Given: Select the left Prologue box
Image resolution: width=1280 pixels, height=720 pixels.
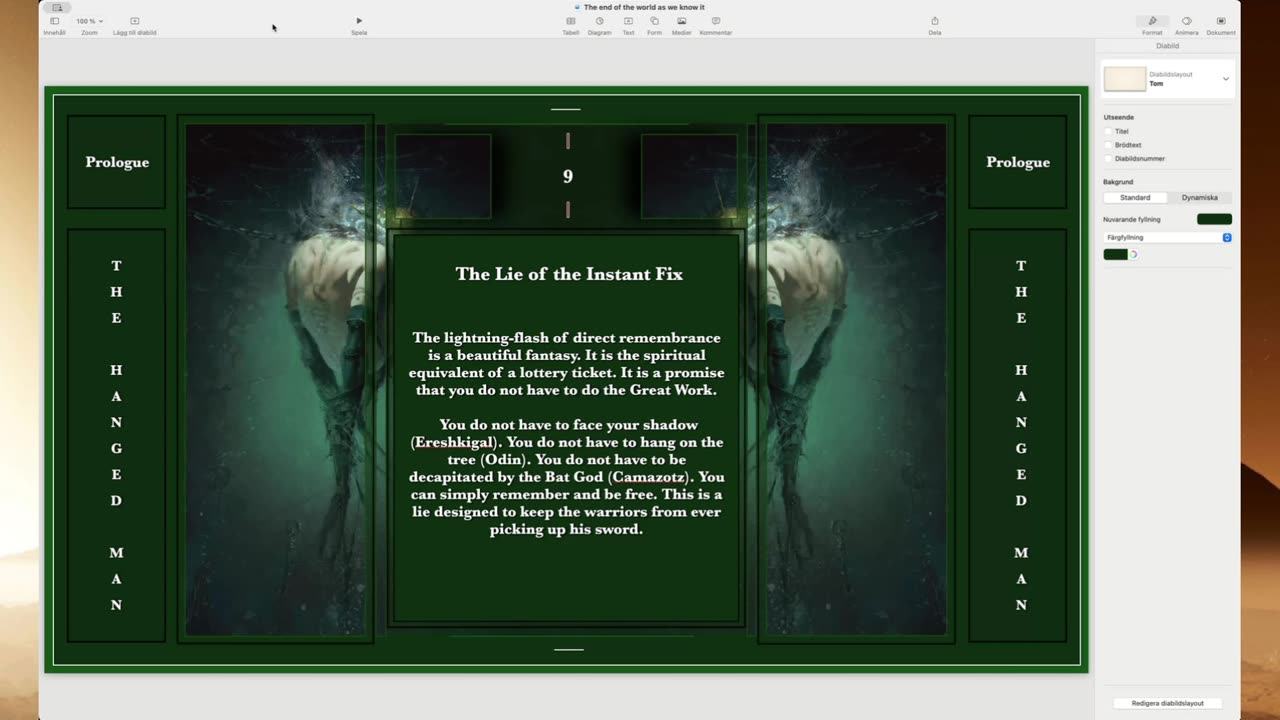Looking at the screenshot, I should click(117, 162).
